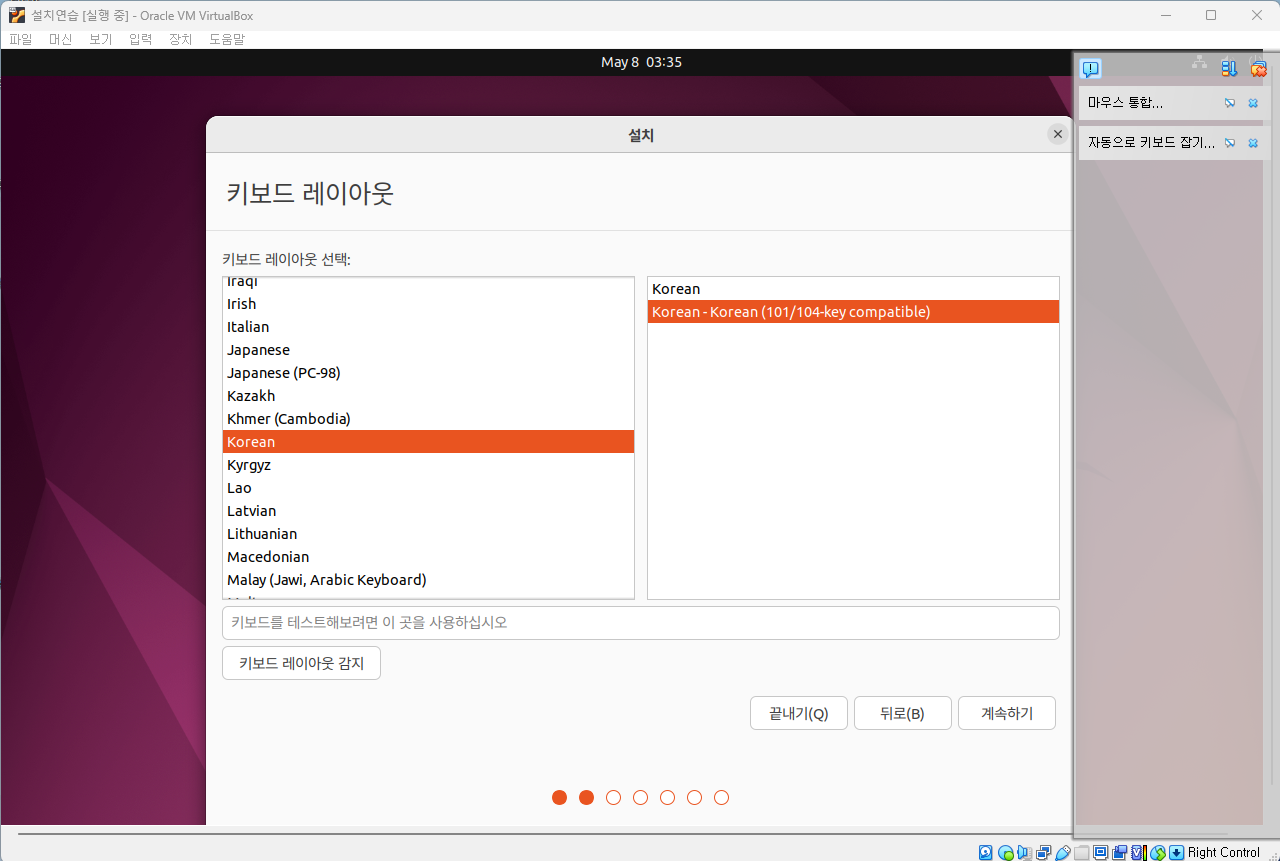Close the 설치 installer dialog
The height and width of the screenshot is (861, 1280).
point(1057,134)
